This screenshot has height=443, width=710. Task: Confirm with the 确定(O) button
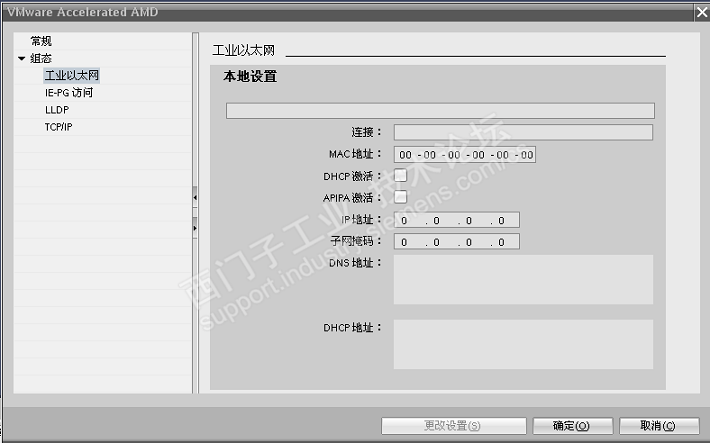pos(573,426)
